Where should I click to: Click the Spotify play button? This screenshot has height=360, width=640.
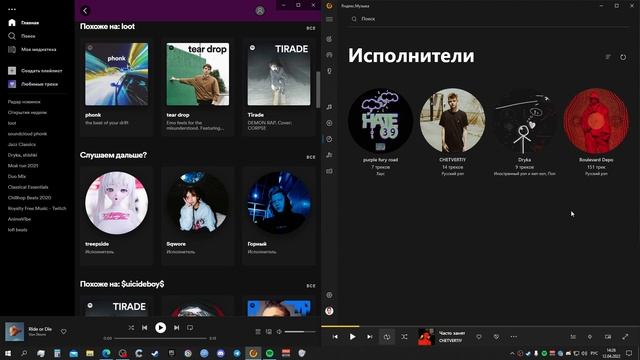160,327
